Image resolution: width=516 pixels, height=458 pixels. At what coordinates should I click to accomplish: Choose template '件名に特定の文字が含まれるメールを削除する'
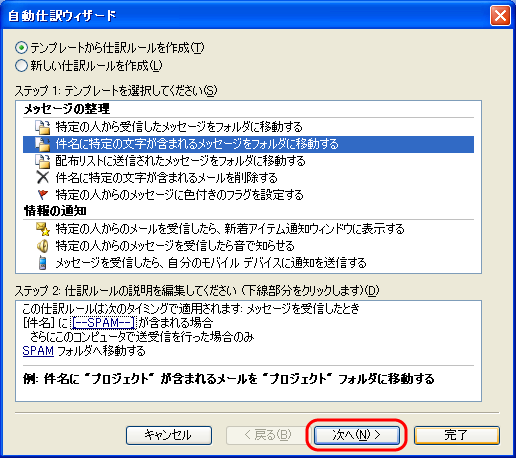[x=166, y=178]
